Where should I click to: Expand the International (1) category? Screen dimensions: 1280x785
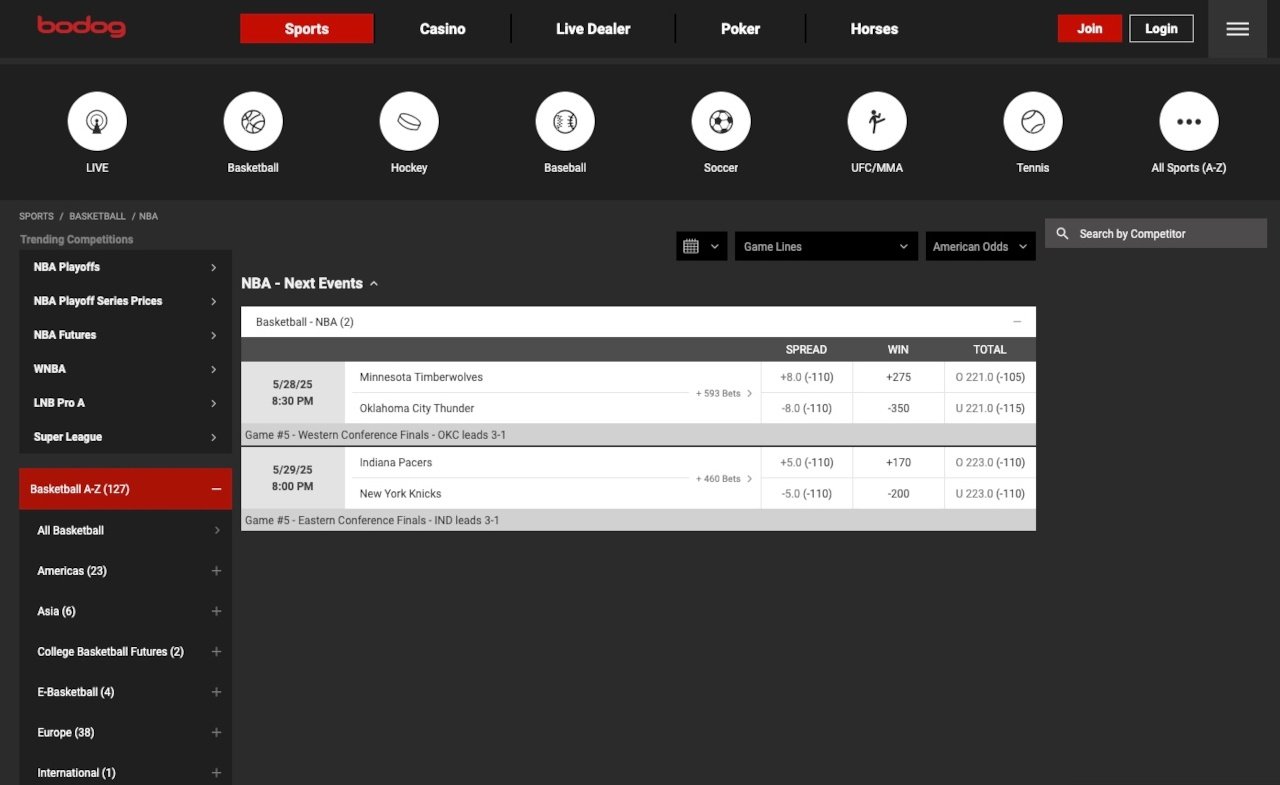tap(216, 773)
